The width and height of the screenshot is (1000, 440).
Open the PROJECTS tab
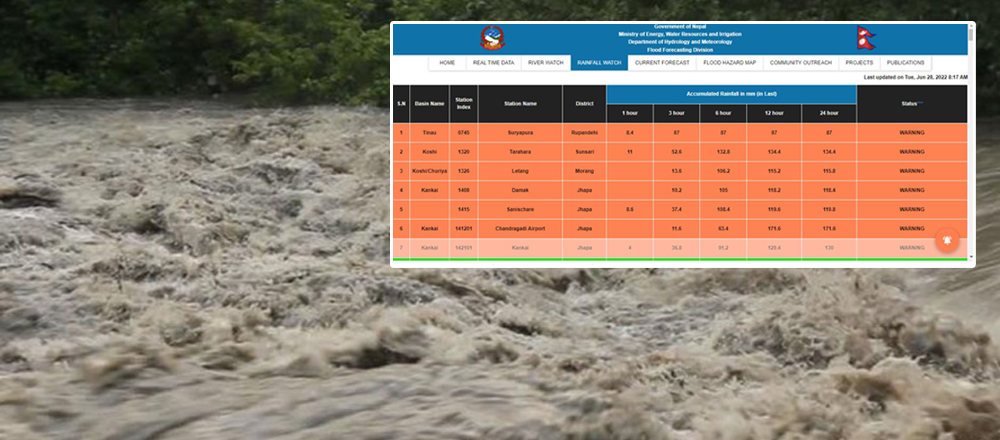[x=859, y=63]
